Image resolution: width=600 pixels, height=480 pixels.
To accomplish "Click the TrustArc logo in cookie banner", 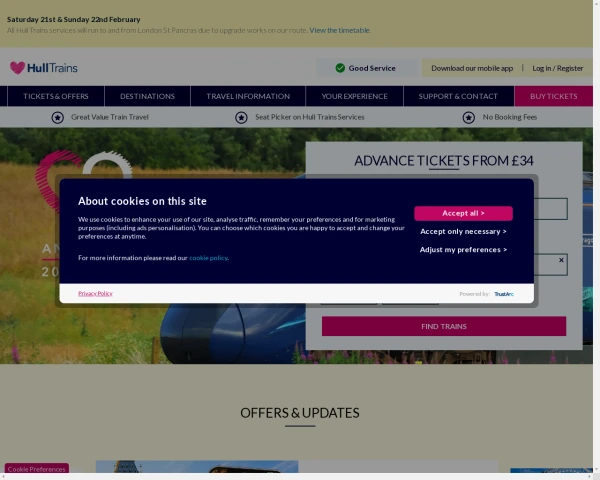I will pos(504,294).
